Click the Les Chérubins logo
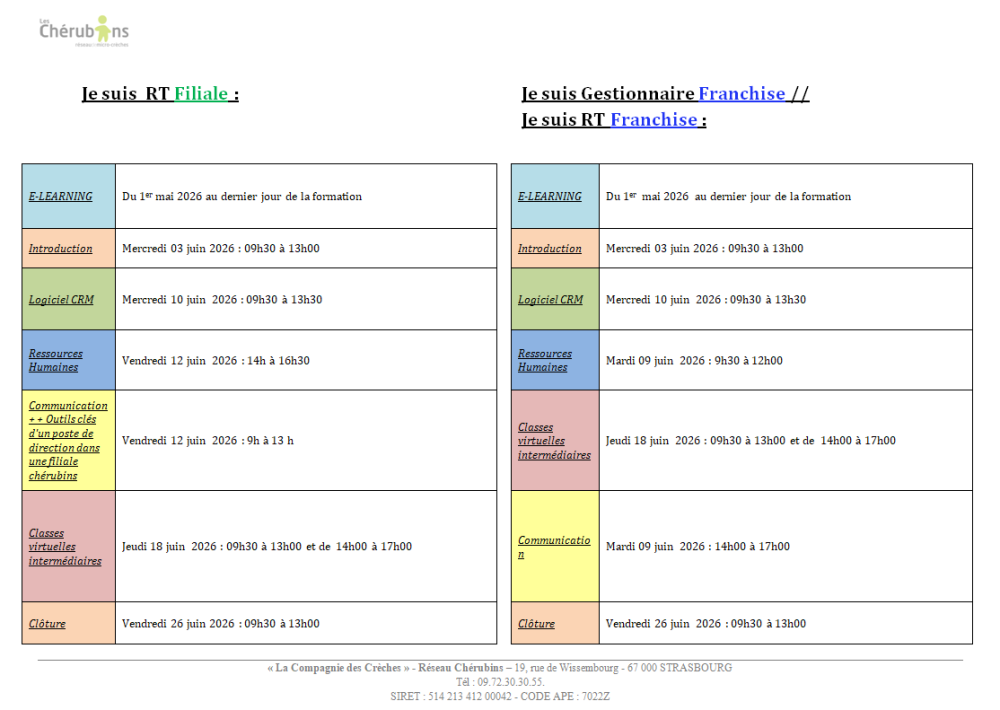 tap(83, 31)
